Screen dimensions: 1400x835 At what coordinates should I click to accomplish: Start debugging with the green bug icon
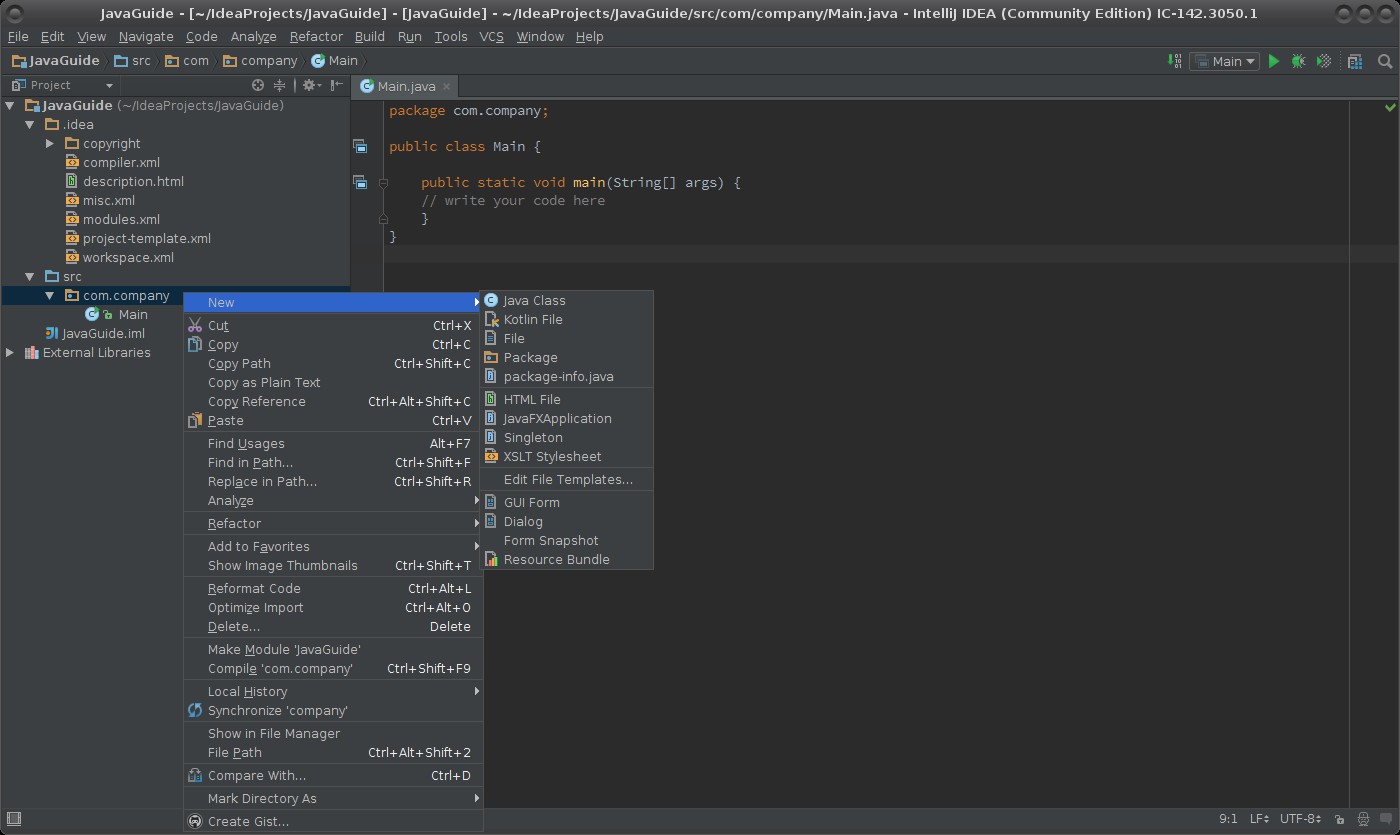(1298, 61)
